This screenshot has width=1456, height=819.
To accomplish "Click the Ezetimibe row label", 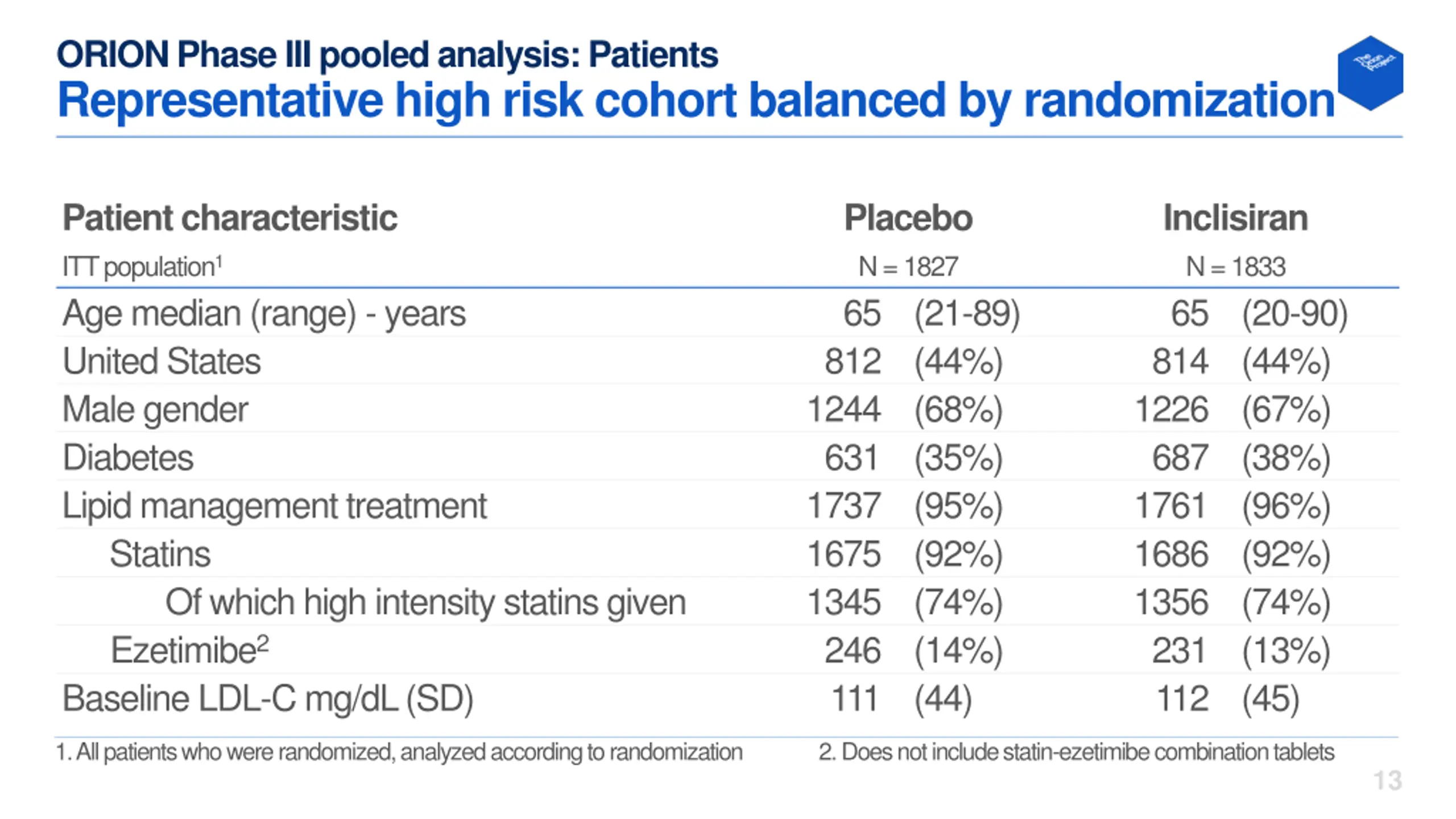I will 189,650.
